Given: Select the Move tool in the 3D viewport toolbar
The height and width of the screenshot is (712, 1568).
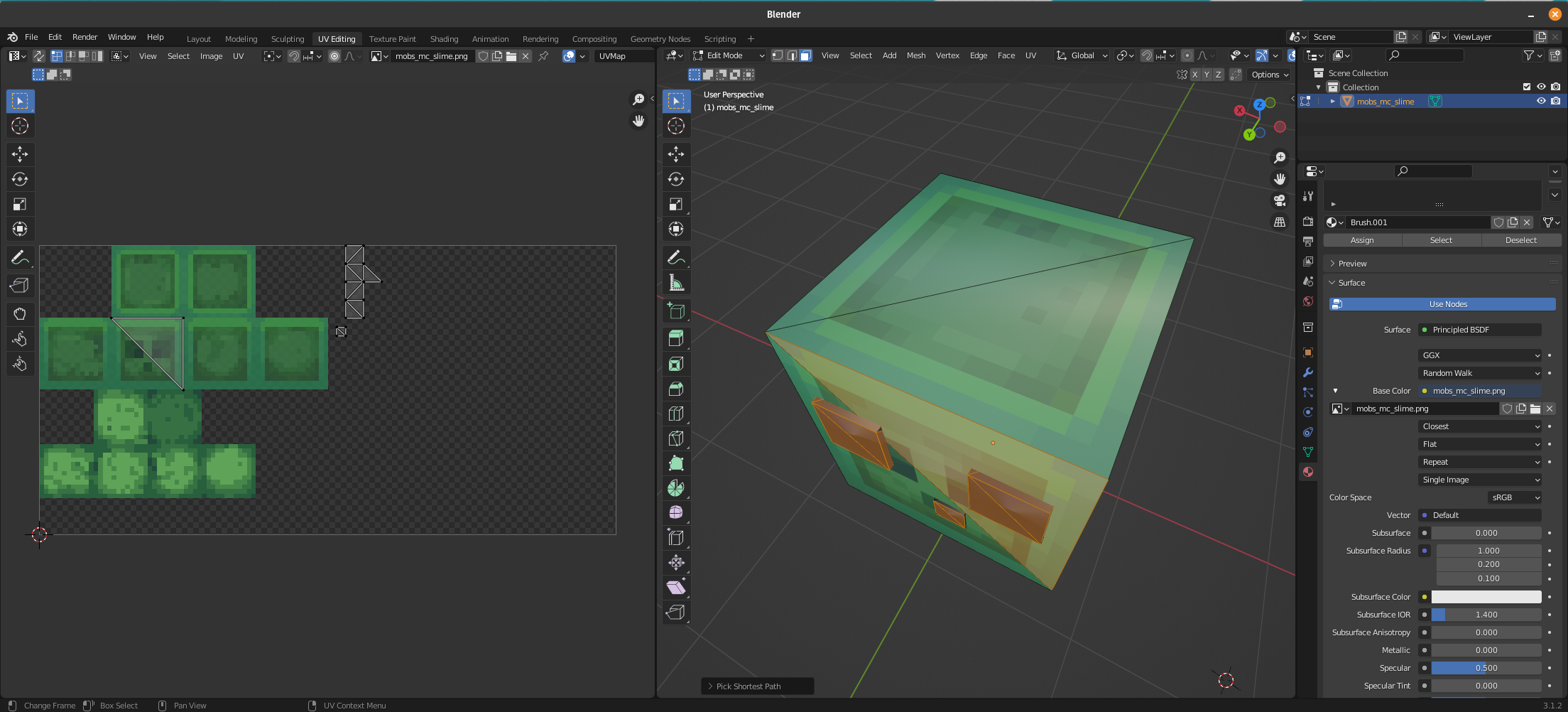Looking at the screenshot, I should pos(676,154).
